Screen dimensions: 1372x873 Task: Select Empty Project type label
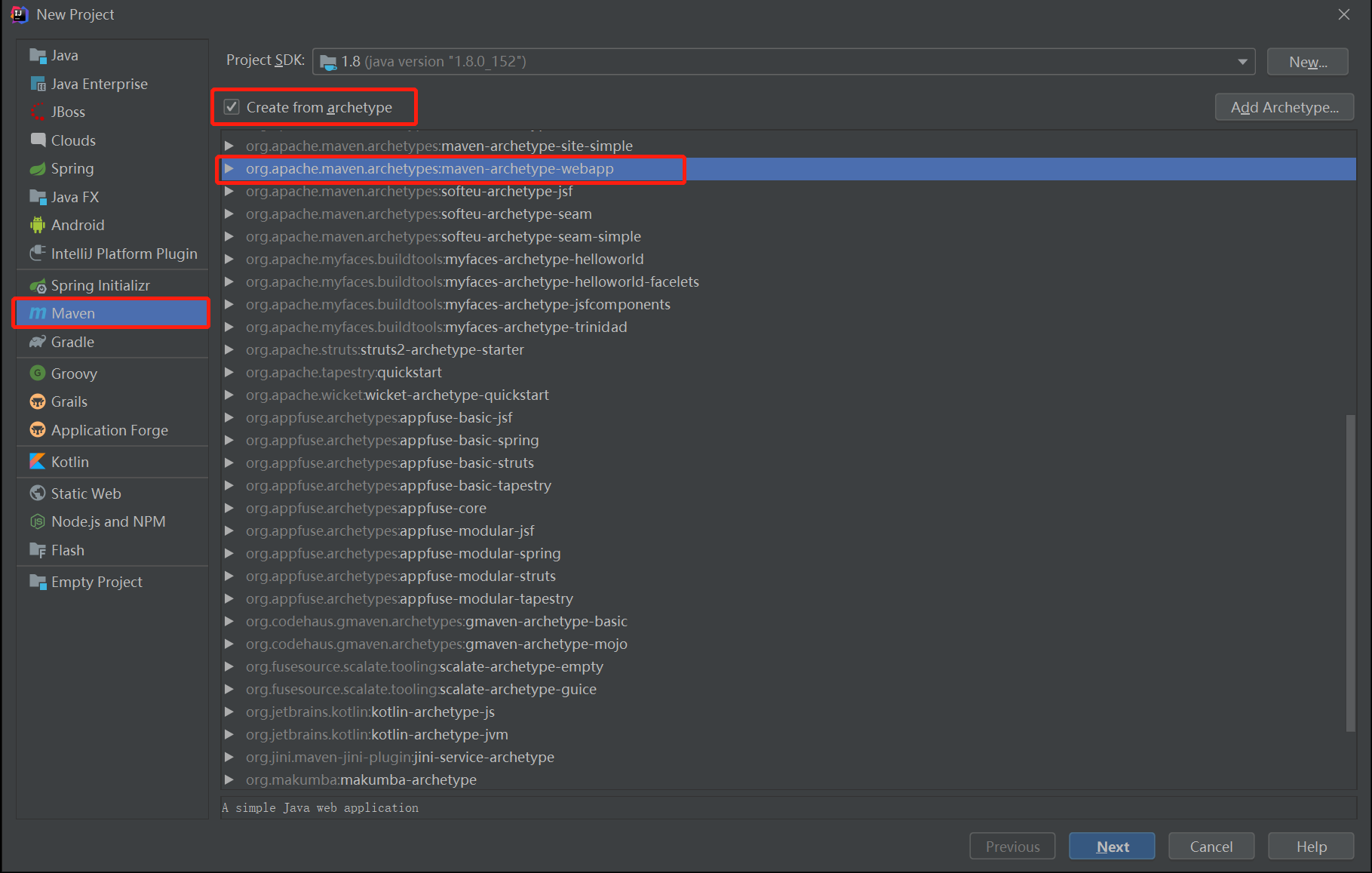tap(97, 582)
